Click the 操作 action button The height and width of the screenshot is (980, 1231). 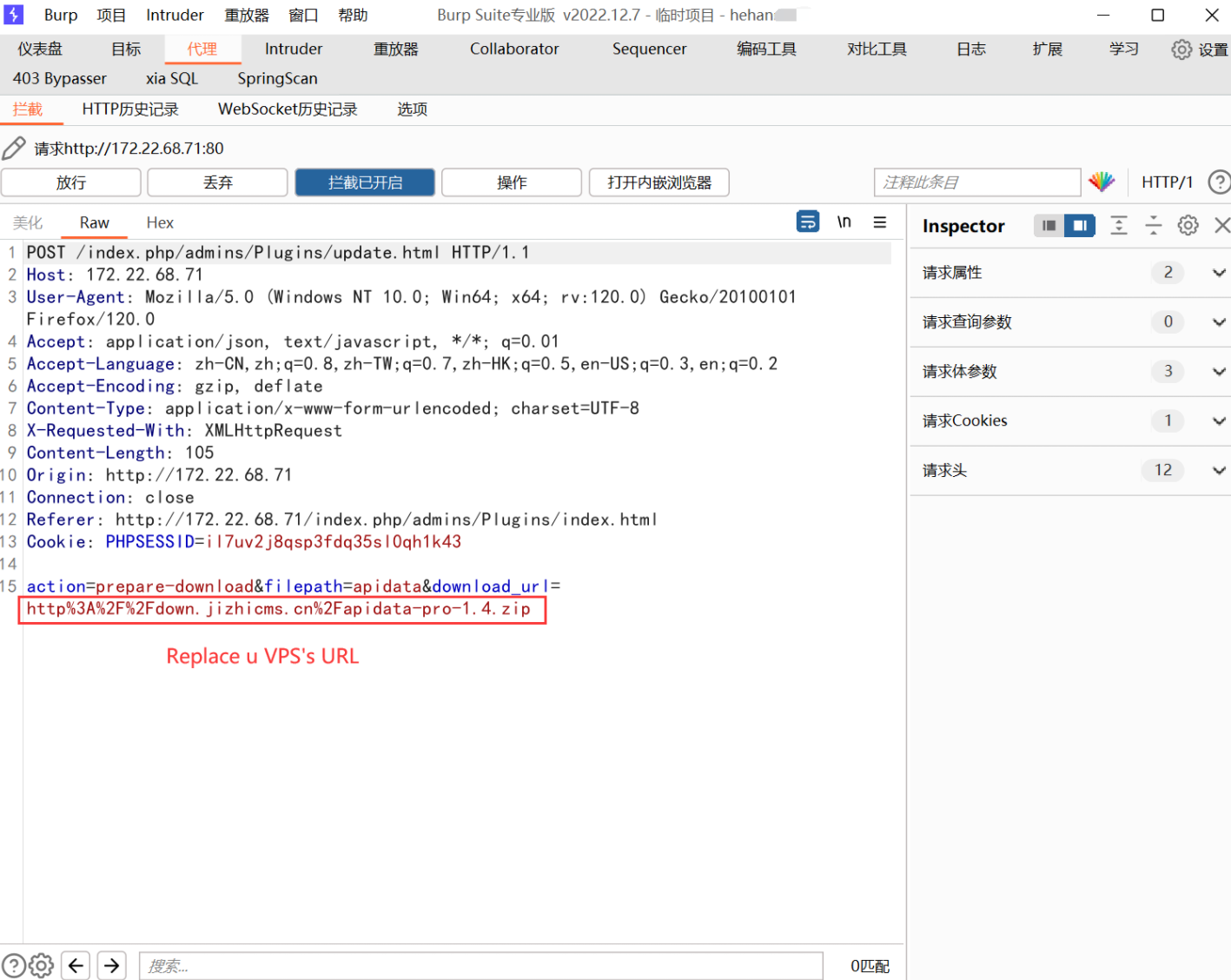click(x=512, y=182)
